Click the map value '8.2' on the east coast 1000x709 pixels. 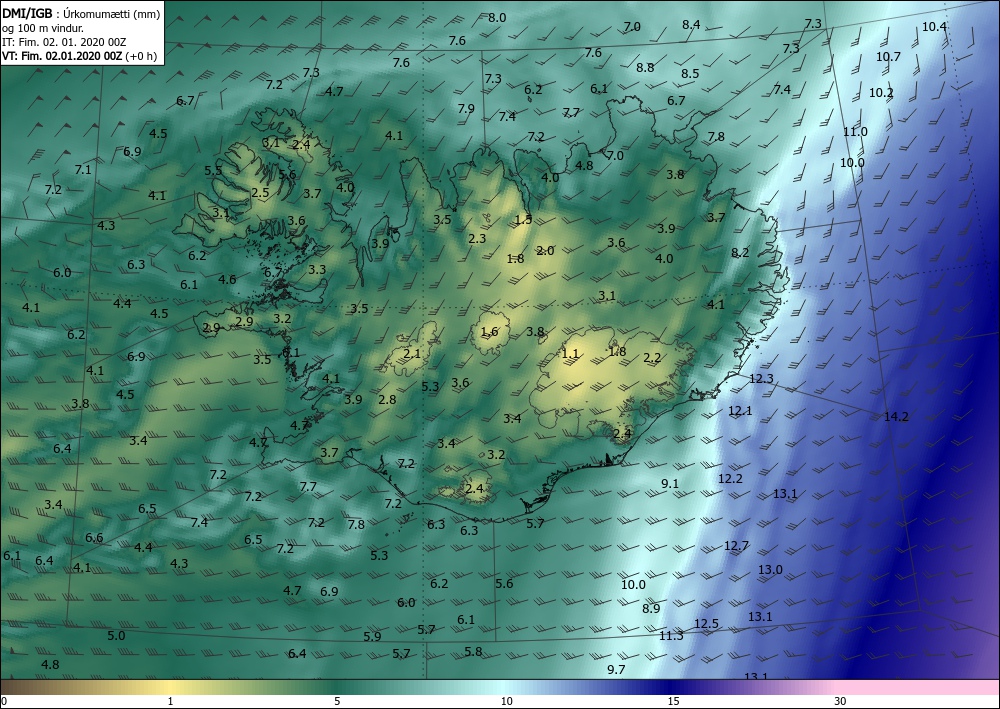pos(740,252)
